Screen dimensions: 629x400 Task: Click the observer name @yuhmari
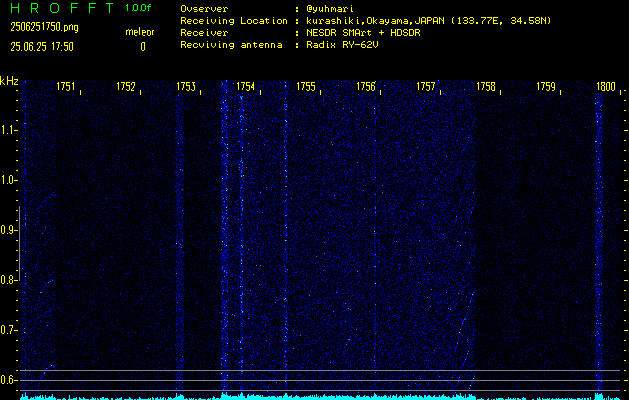point(330,9)
